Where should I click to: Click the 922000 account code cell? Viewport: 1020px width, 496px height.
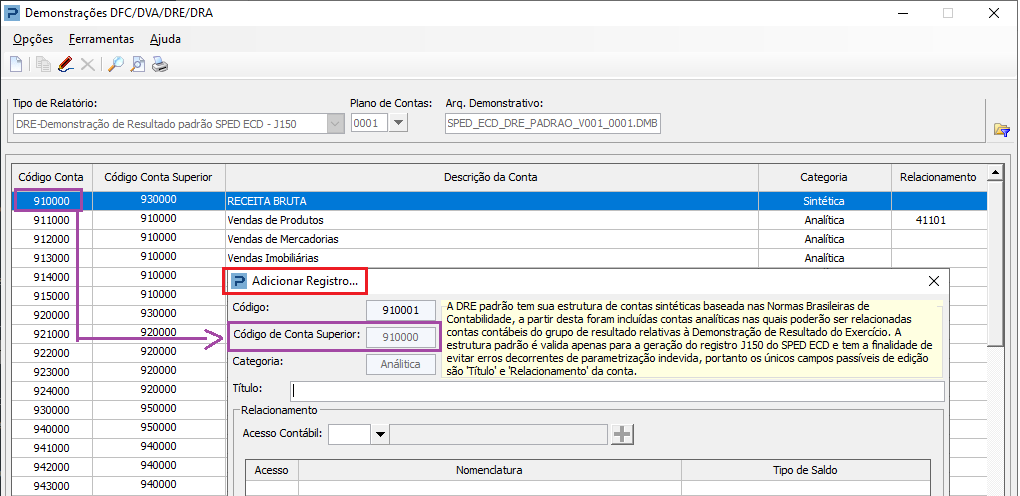[51, 353]
